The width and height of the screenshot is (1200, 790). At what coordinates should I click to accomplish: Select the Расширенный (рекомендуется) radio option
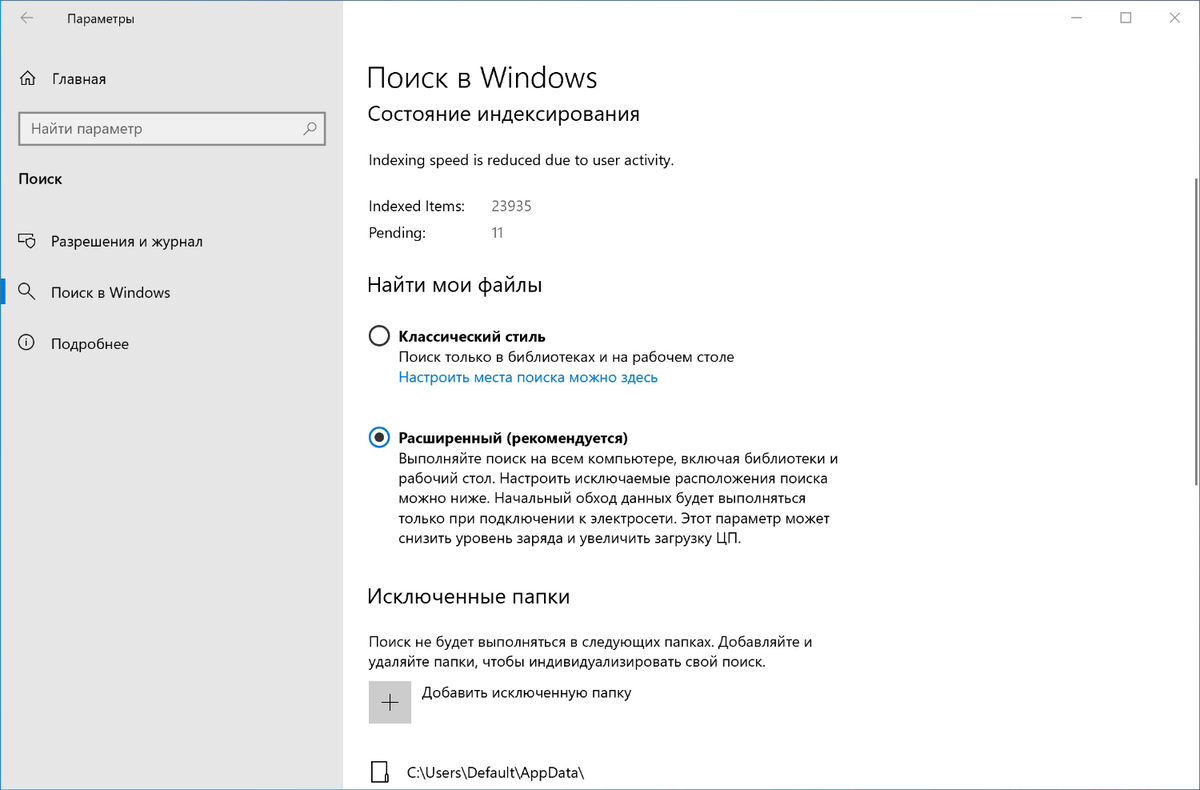[x=379, y=437]
